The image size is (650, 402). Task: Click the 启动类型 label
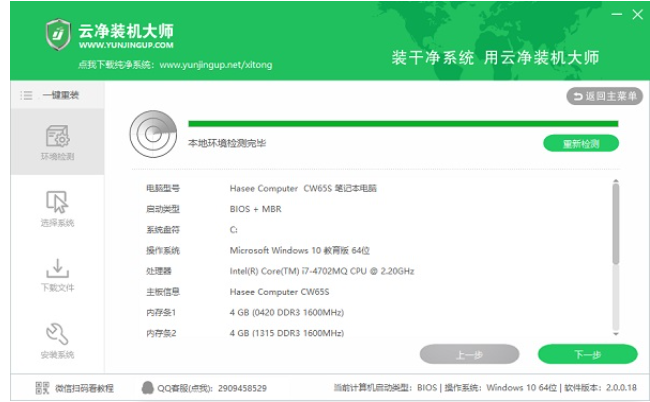(163, 209)
